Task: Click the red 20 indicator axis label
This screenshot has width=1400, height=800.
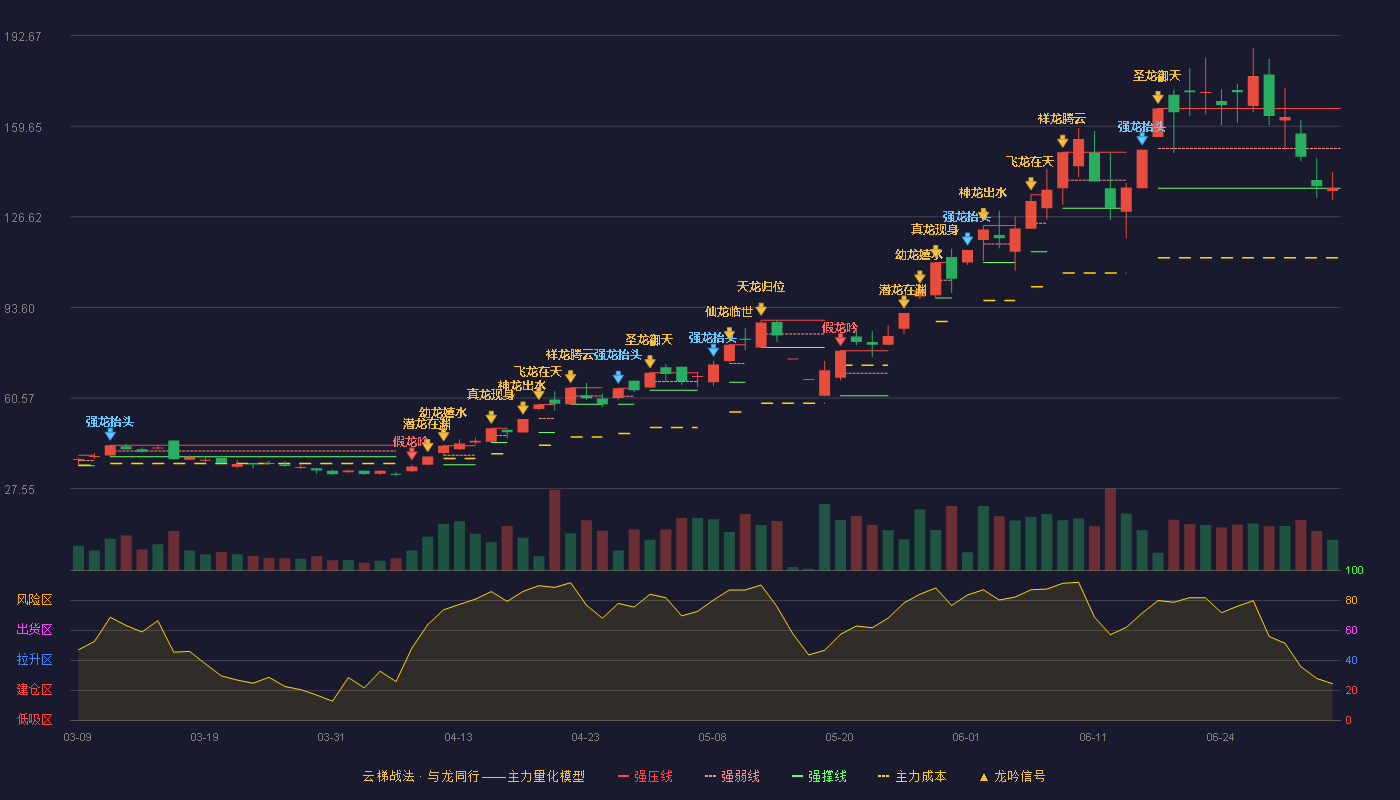Action: point(1351,690)
